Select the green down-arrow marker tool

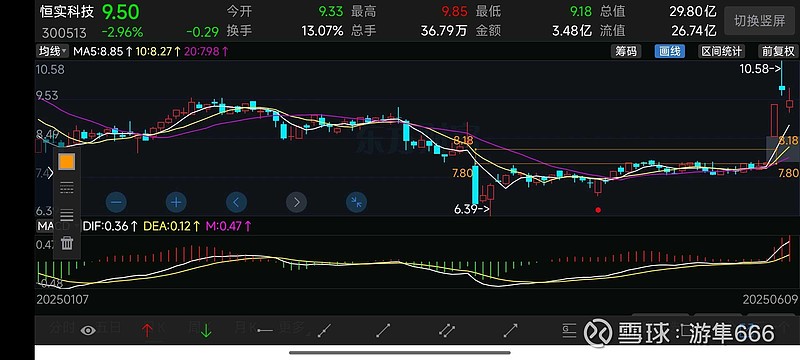pyautogui.click(x=206, y=331)
